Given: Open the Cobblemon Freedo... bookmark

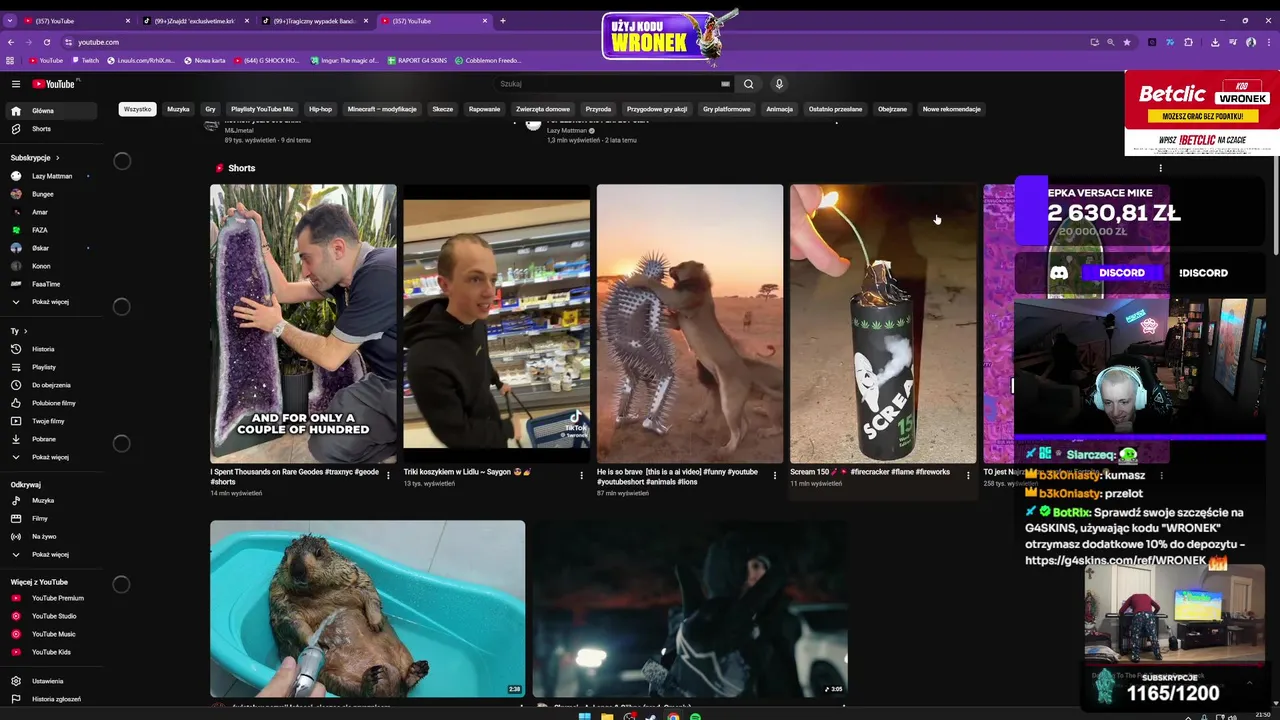Looking at the screenshot, I should 487,60.
